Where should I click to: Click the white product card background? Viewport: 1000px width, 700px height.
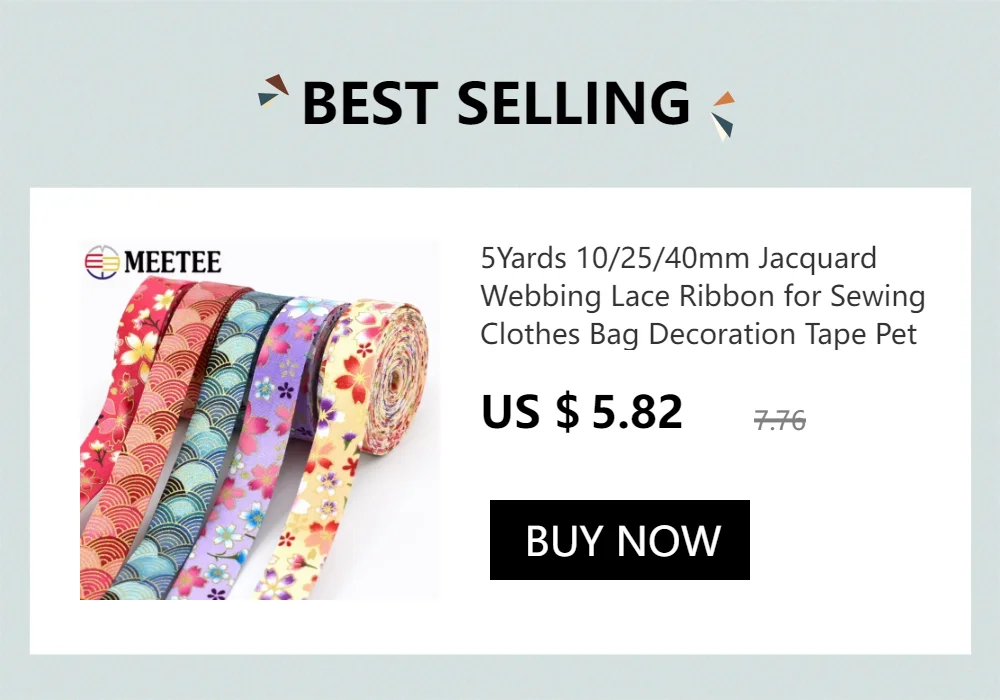point(500,625)
